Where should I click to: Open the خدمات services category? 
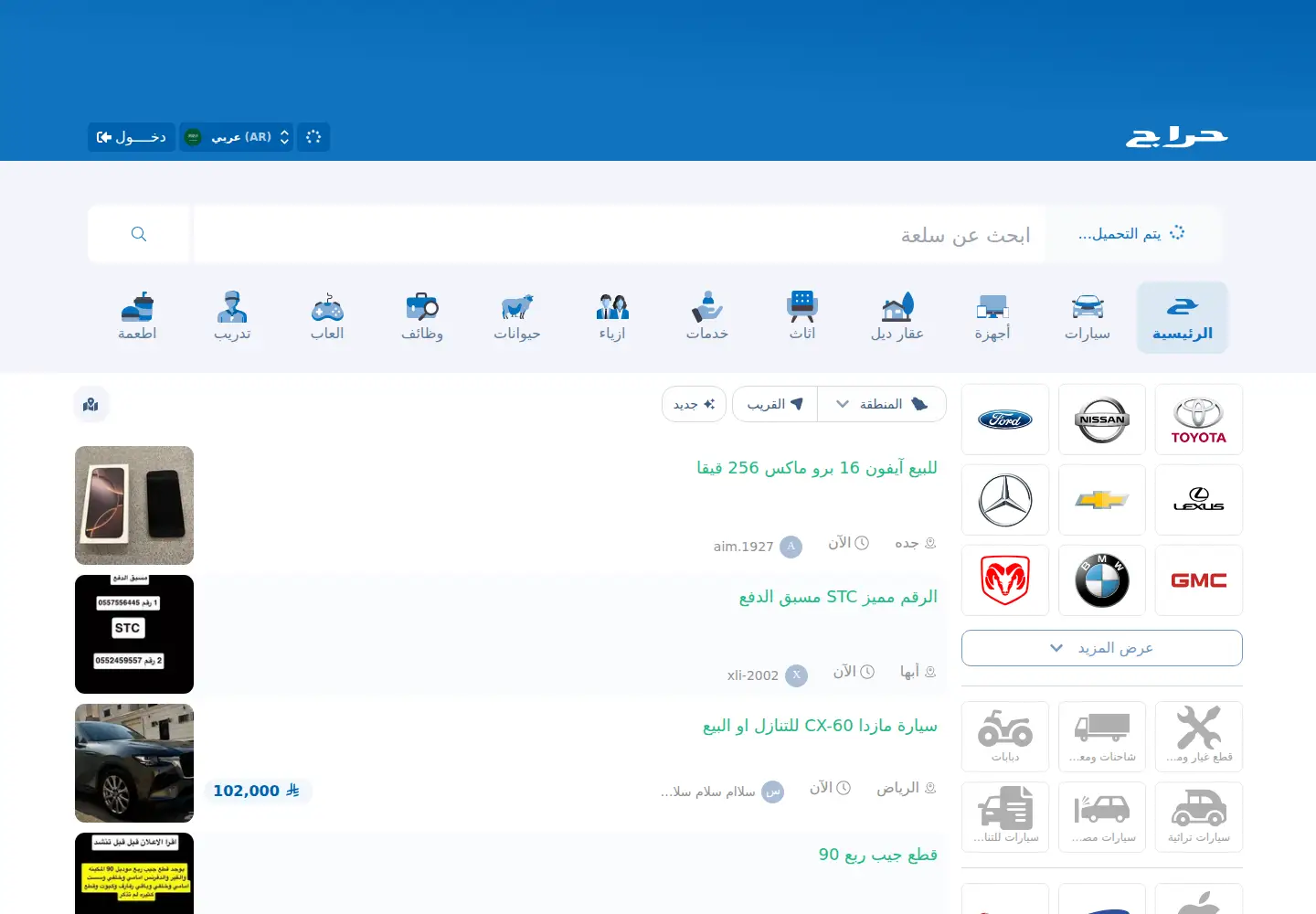click(x=707, y=317)
